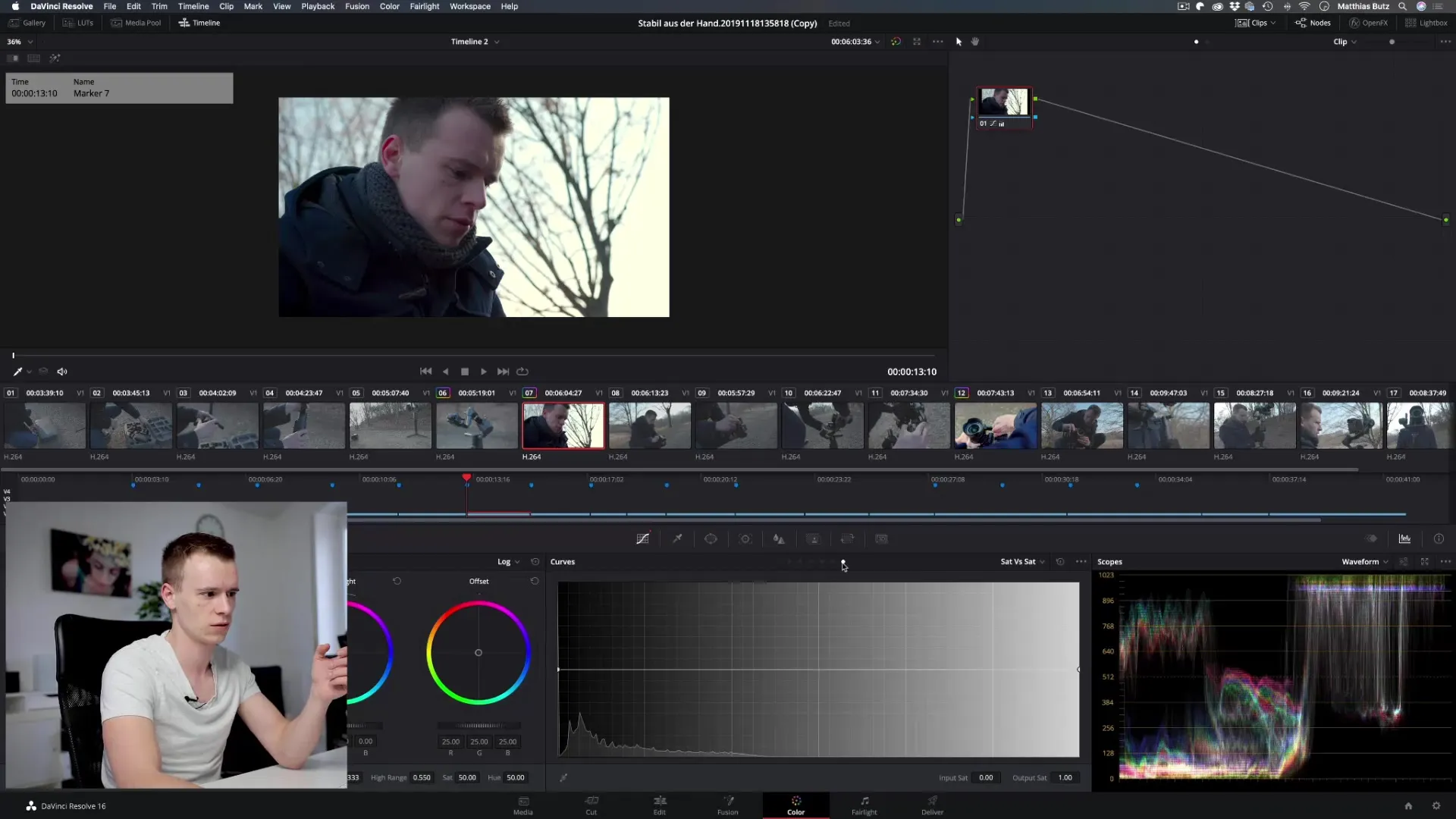The height and width of the screenshot is (819, 1456).
Task: Select the hand pan tool in viewer
Action: (x=975, y=42)
